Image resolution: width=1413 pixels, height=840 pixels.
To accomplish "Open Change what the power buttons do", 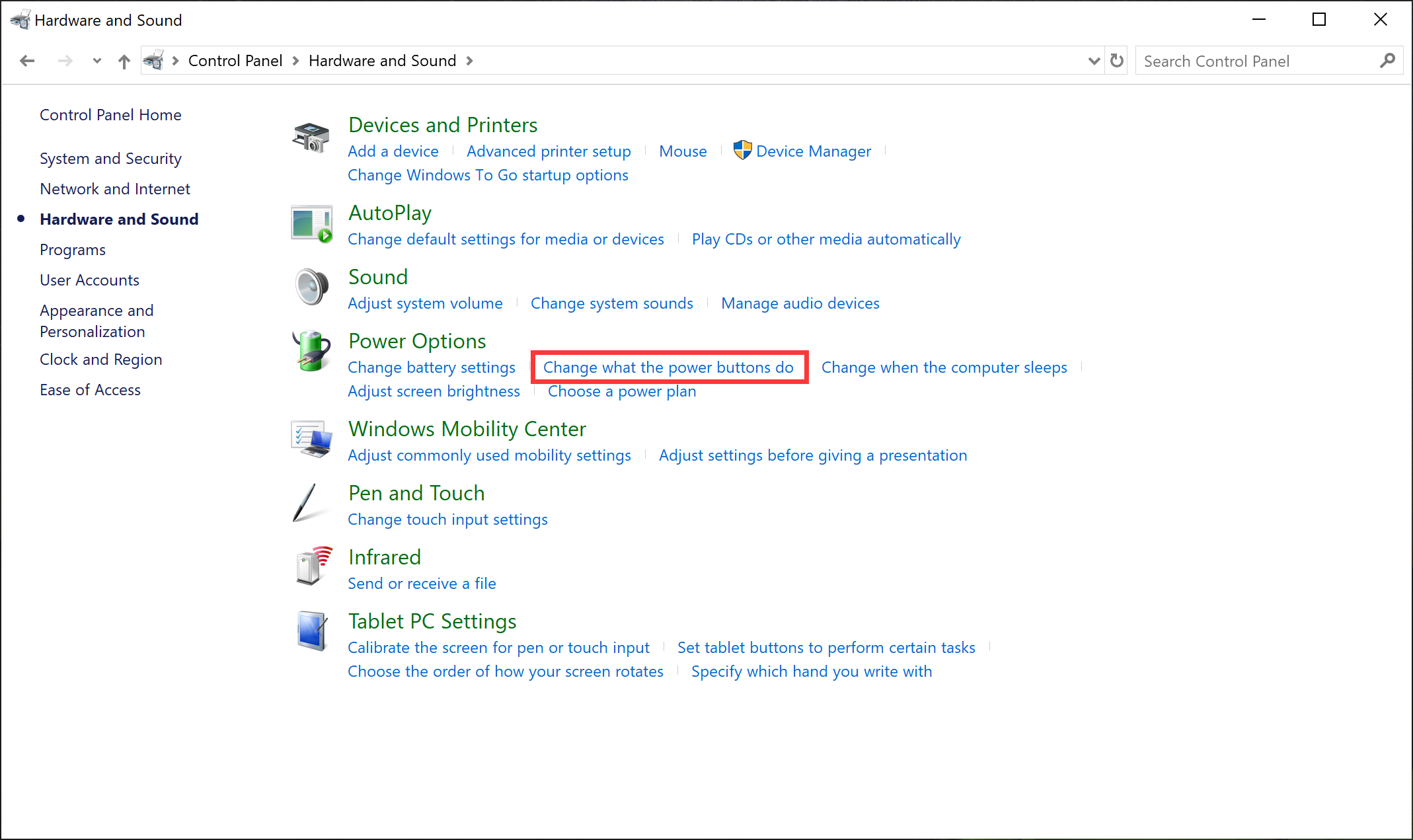I will [668, 367].
